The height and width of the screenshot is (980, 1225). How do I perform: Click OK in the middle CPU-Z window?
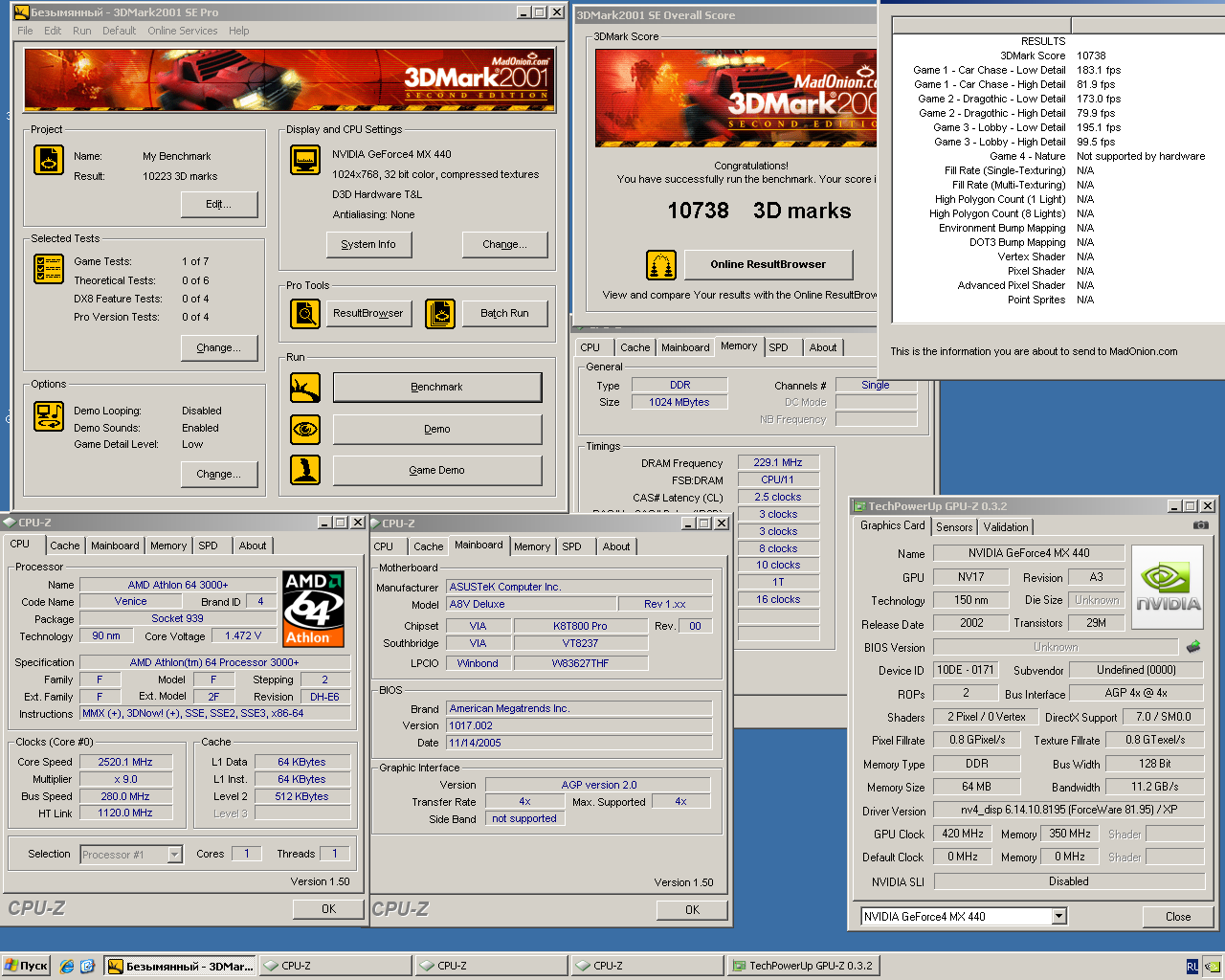tap(693, 910)
